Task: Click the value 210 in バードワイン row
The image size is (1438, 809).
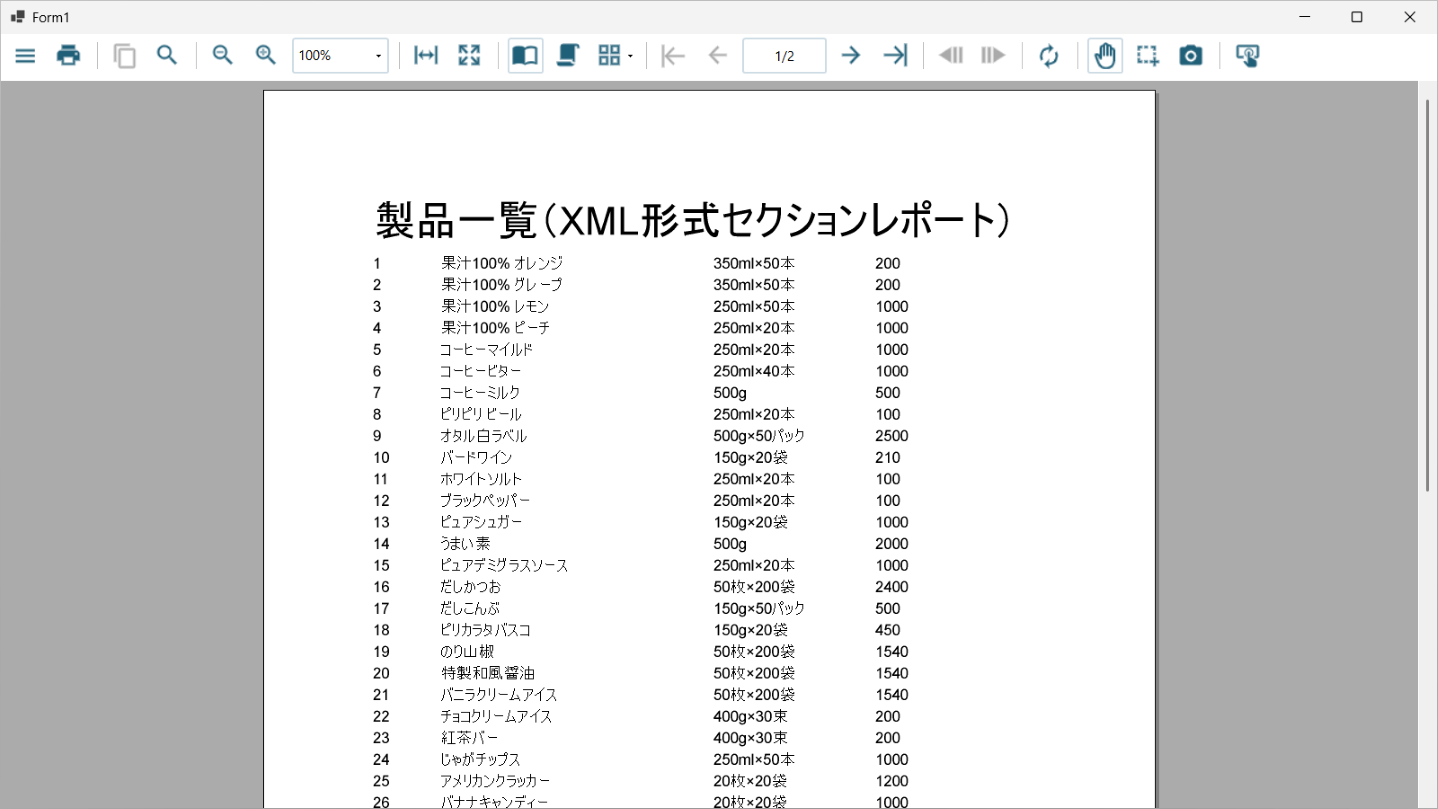Action: coord(888,458)
